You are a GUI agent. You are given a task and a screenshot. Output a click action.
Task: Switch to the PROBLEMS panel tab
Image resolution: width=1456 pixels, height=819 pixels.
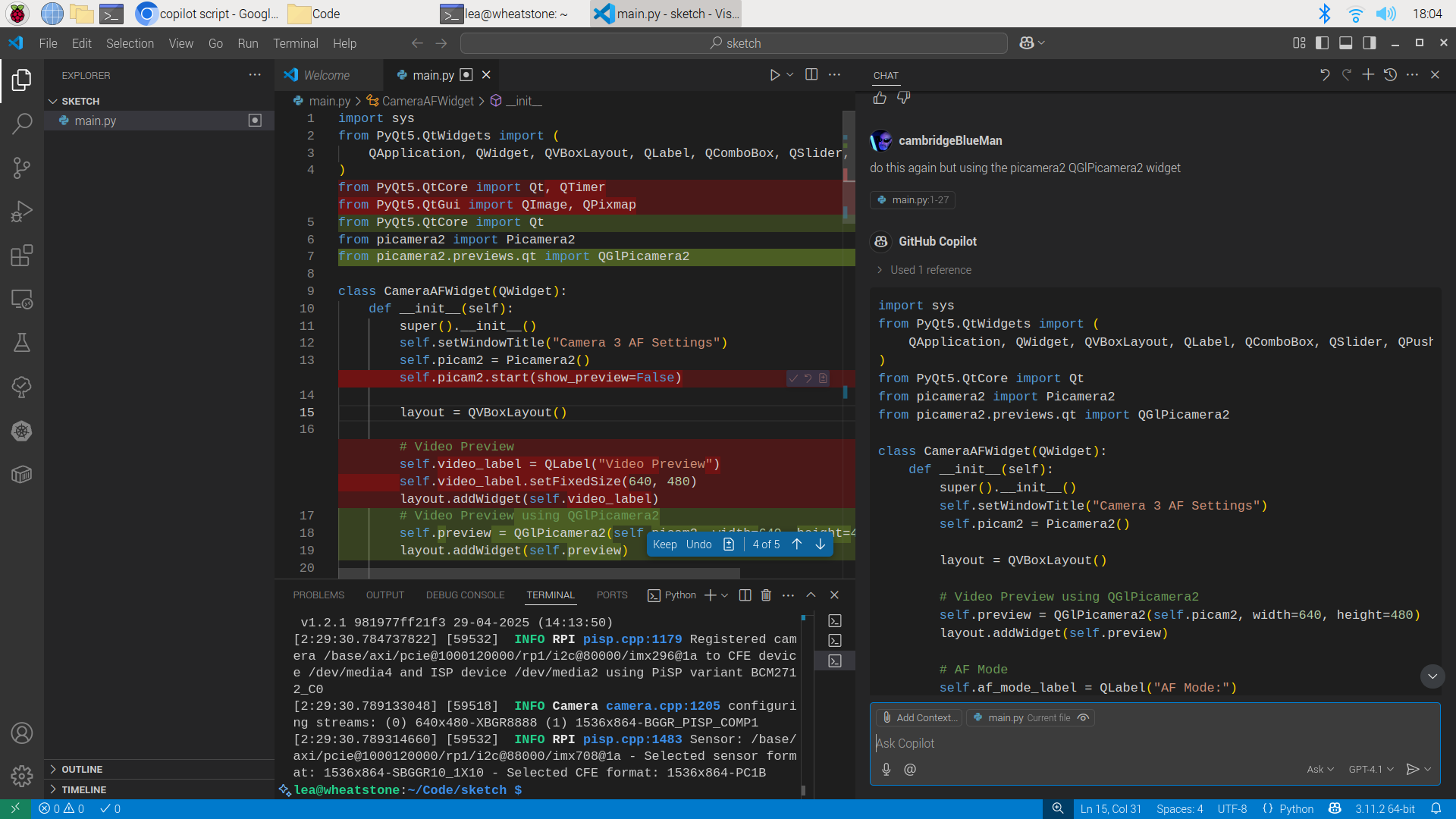(318, 595)
